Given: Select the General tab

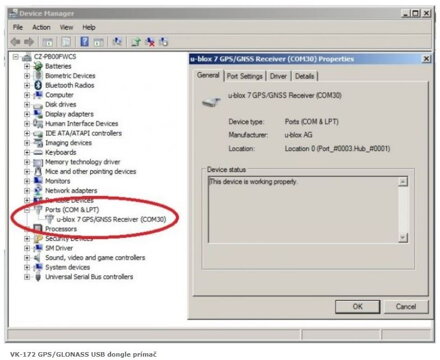Looking at the screenshot, I should 208,75.
